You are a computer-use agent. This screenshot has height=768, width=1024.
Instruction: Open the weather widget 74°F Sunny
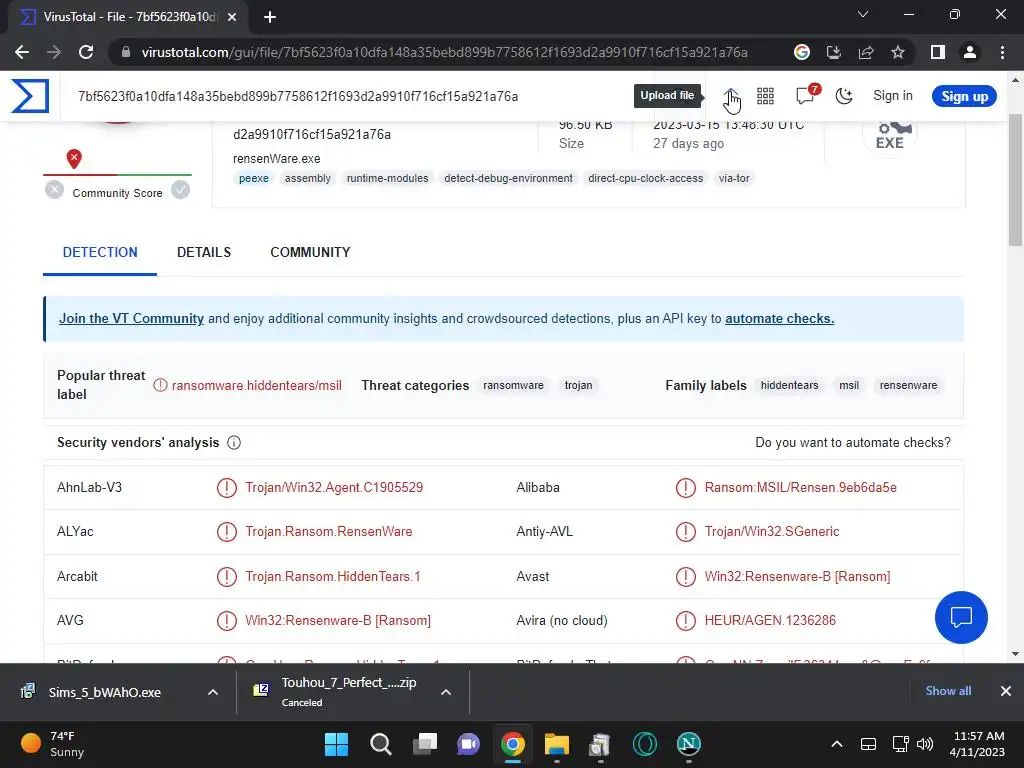(x=54, y=744)
